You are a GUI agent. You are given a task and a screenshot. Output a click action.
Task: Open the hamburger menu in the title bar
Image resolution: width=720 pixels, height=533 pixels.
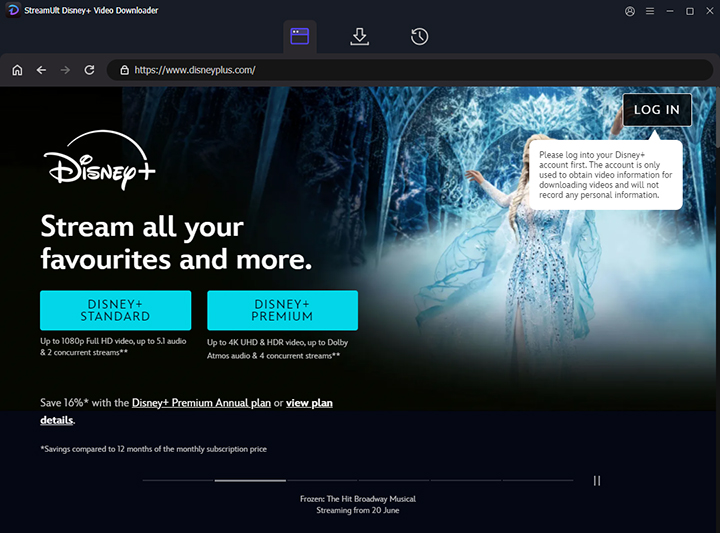click(650, 11)
